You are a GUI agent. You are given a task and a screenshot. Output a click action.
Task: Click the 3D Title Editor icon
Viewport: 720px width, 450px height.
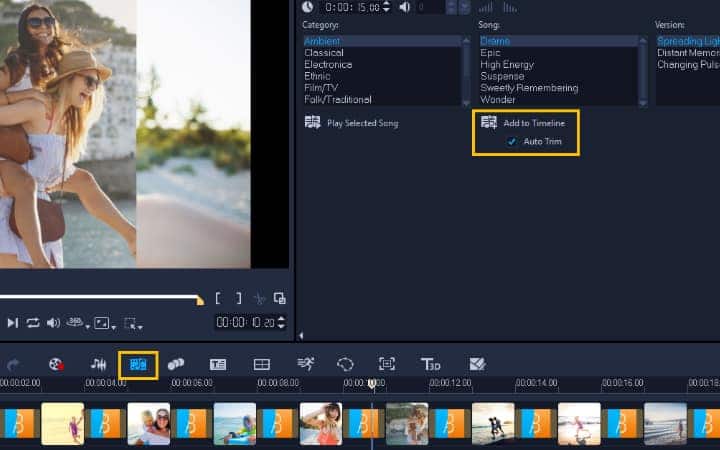[x=431, y=364]
